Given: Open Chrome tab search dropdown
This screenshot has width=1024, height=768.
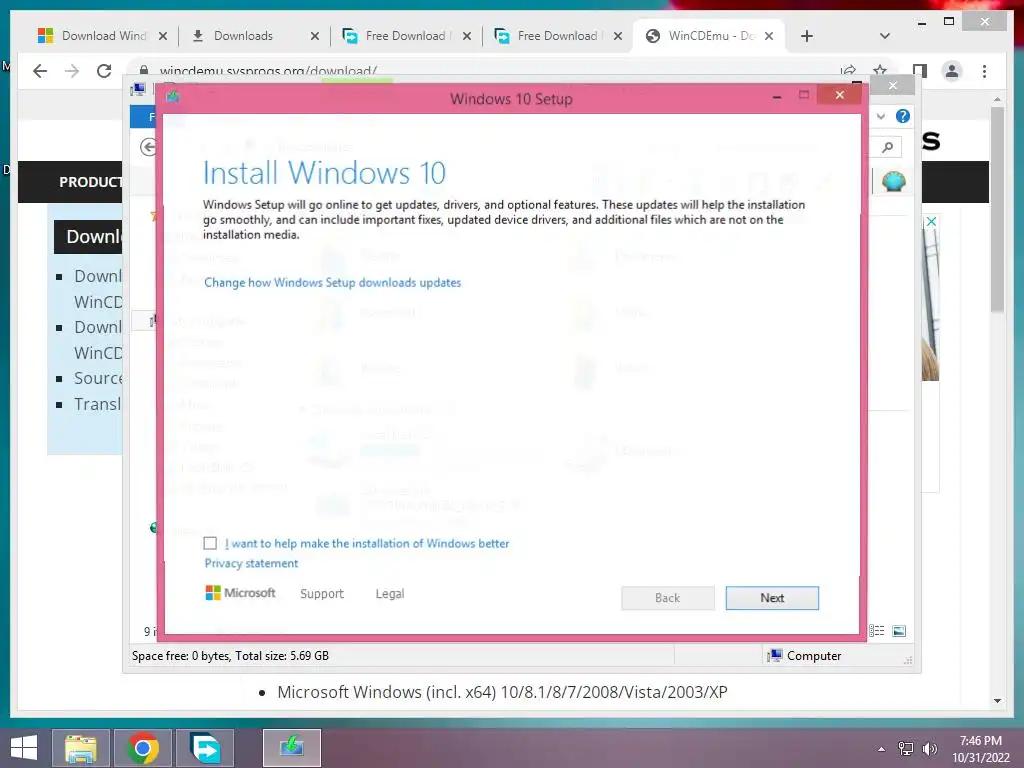Looking at the screenshot, I should (x=884, y=36).
